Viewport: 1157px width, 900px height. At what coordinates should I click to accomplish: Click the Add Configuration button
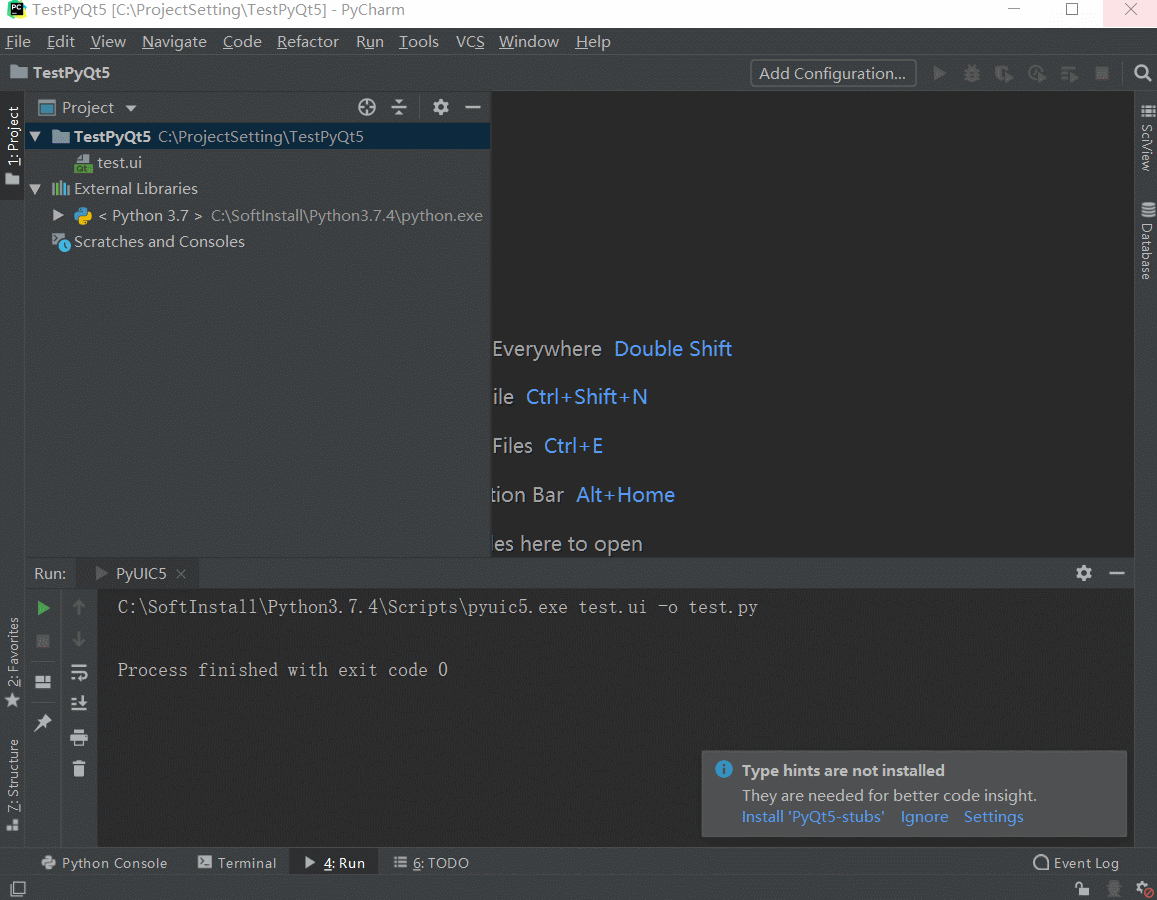(833, 73)
